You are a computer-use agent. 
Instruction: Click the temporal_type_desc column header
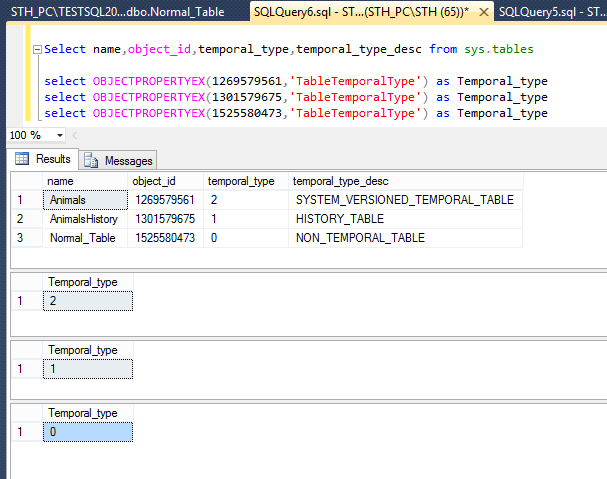coord(406,181)
